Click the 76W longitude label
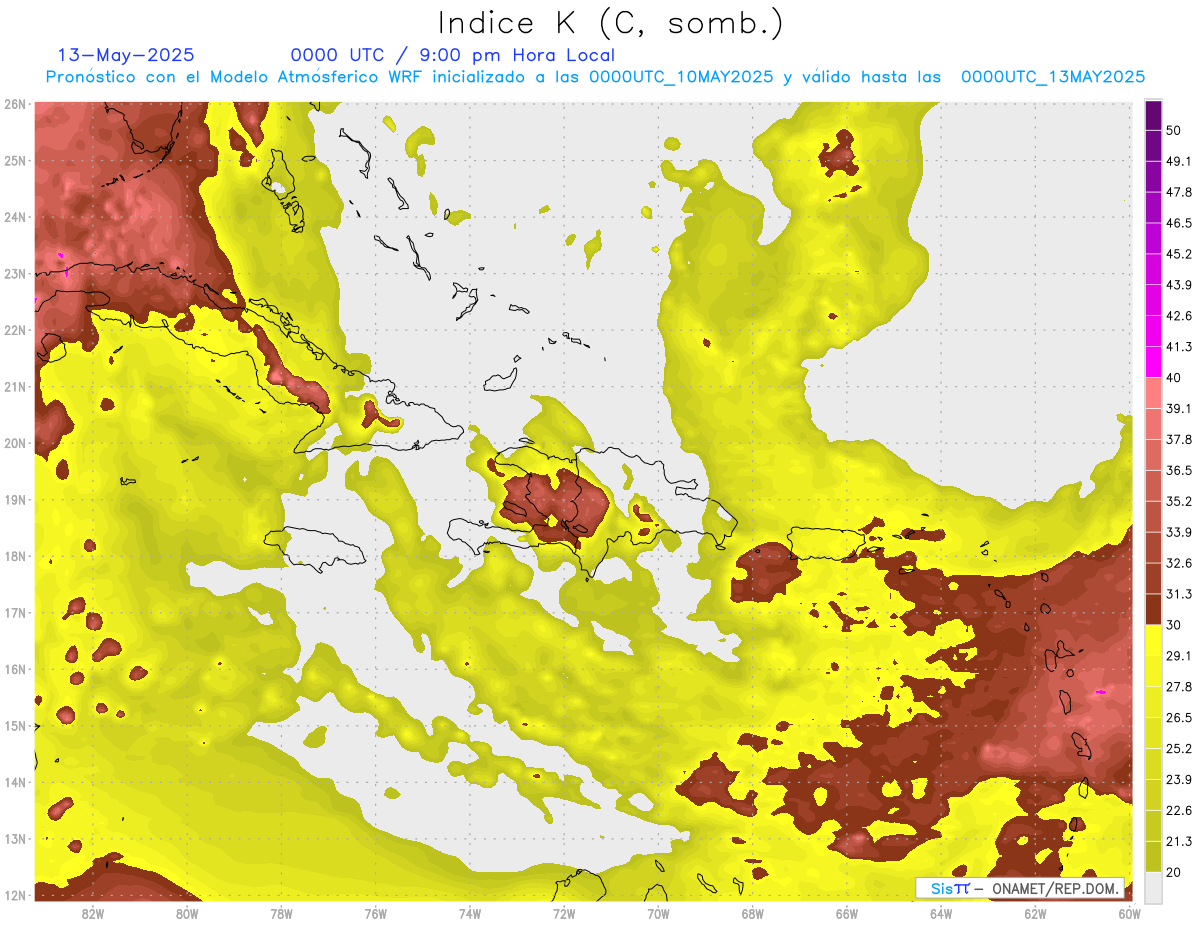1200x927 pixels. pos(376,914)
